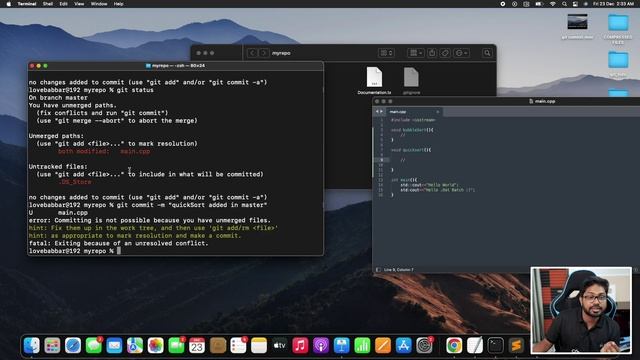Launch Google Chrome from the Dock
640x360 pixels.
(x=454, y=345)
